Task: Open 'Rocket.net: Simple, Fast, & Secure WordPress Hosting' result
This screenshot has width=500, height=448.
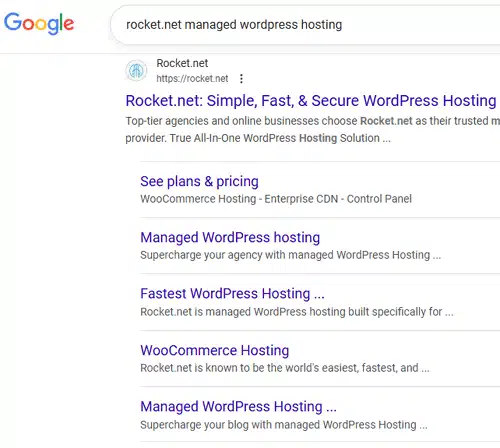Action: point(311,101)
